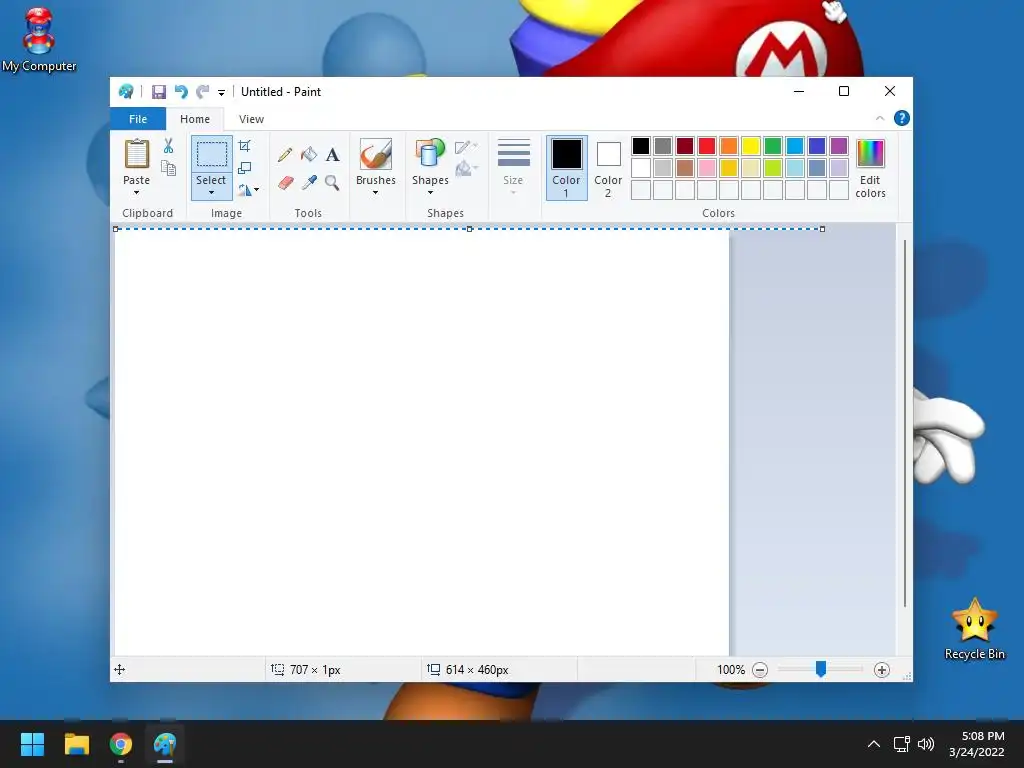The height and width of the screenshot is (768, 1024).
Task: Select the Color 2 box
Action: coord(608,167)
